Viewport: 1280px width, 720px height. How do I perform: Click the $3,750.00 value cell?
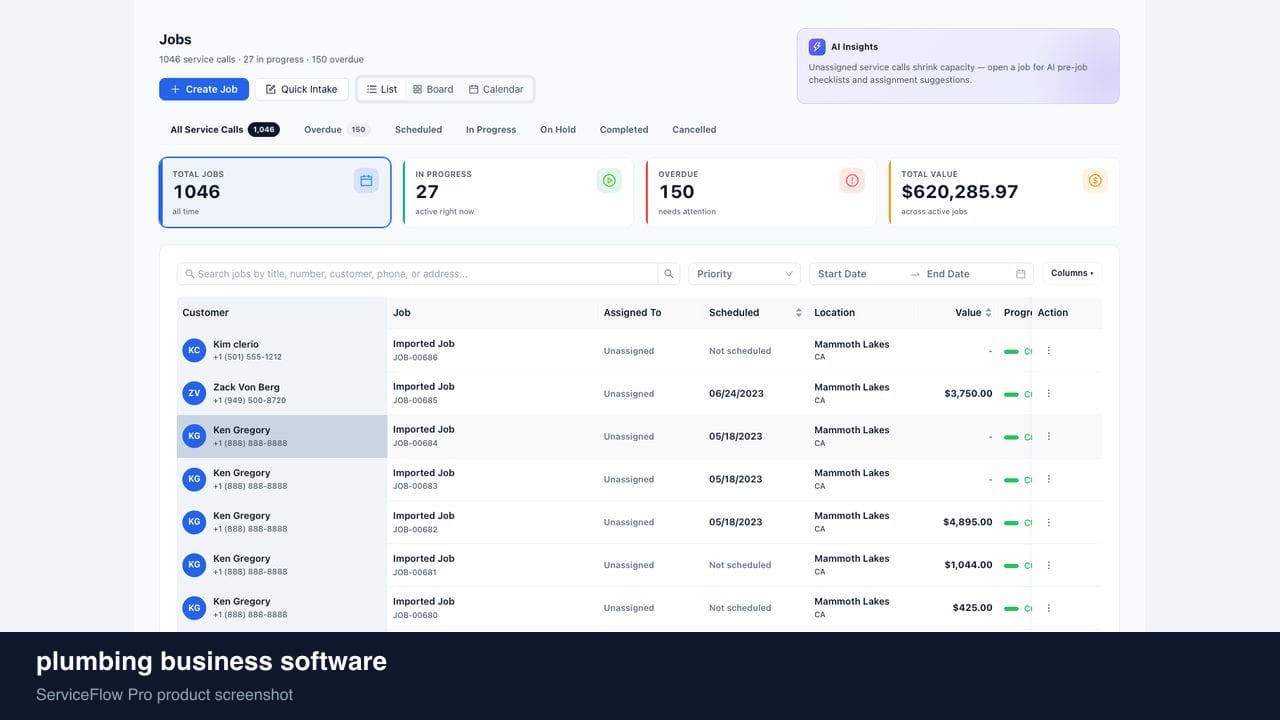click(968, 394)
